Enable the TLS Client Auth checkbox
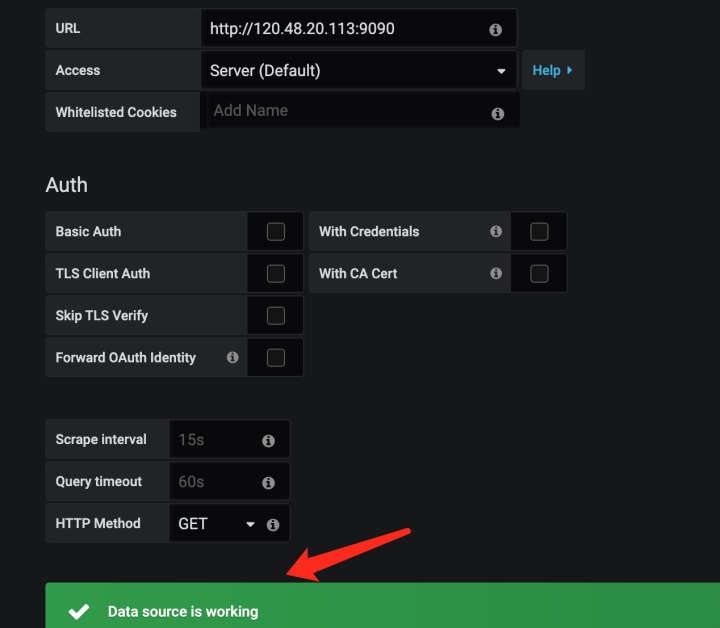The image size is (720, 628). tap(276, 274)
